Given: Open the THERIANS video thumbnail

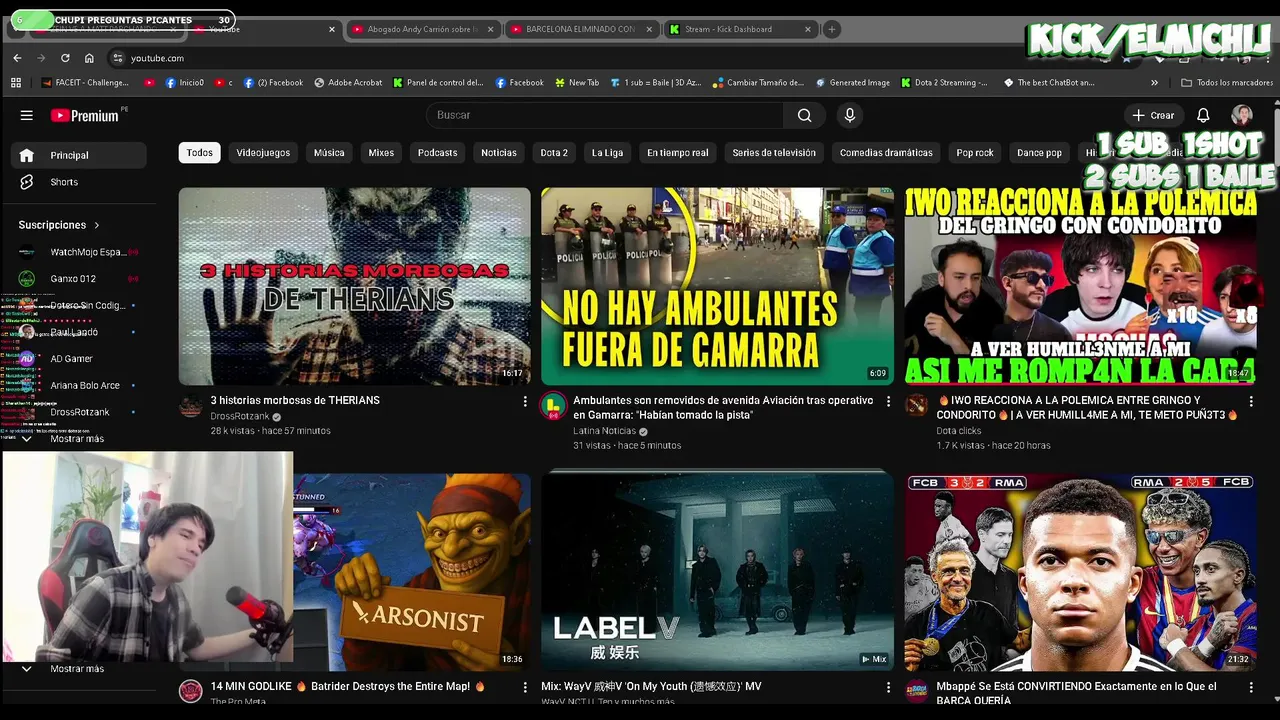Looking at the screenshot, I should coord(355,286).
